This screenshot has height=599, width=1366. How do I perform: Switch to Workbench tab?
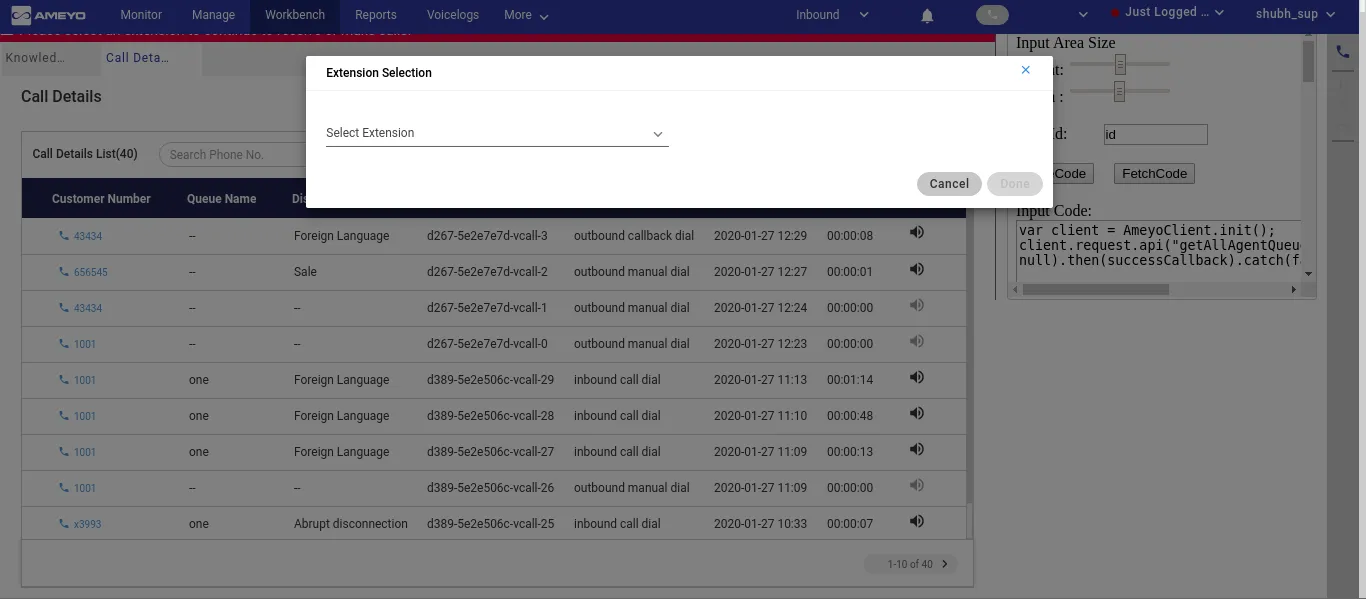295,15
